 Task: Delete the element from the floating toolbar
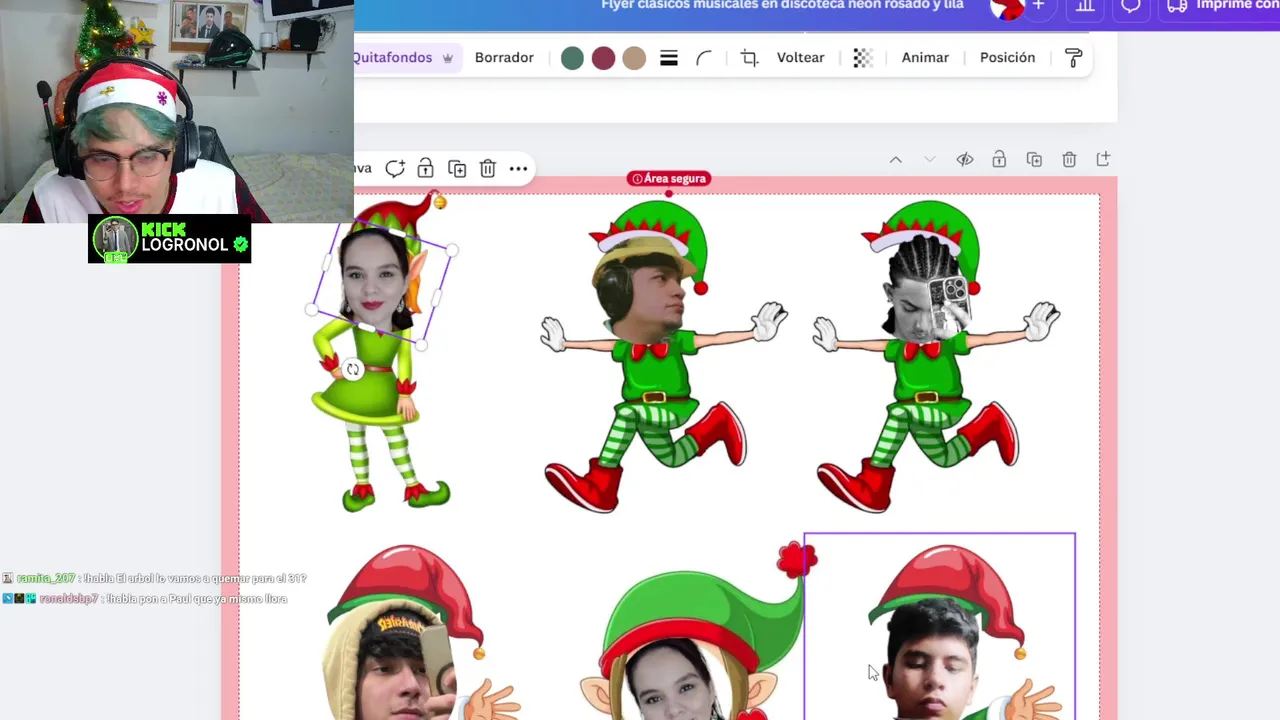point(488,168)
